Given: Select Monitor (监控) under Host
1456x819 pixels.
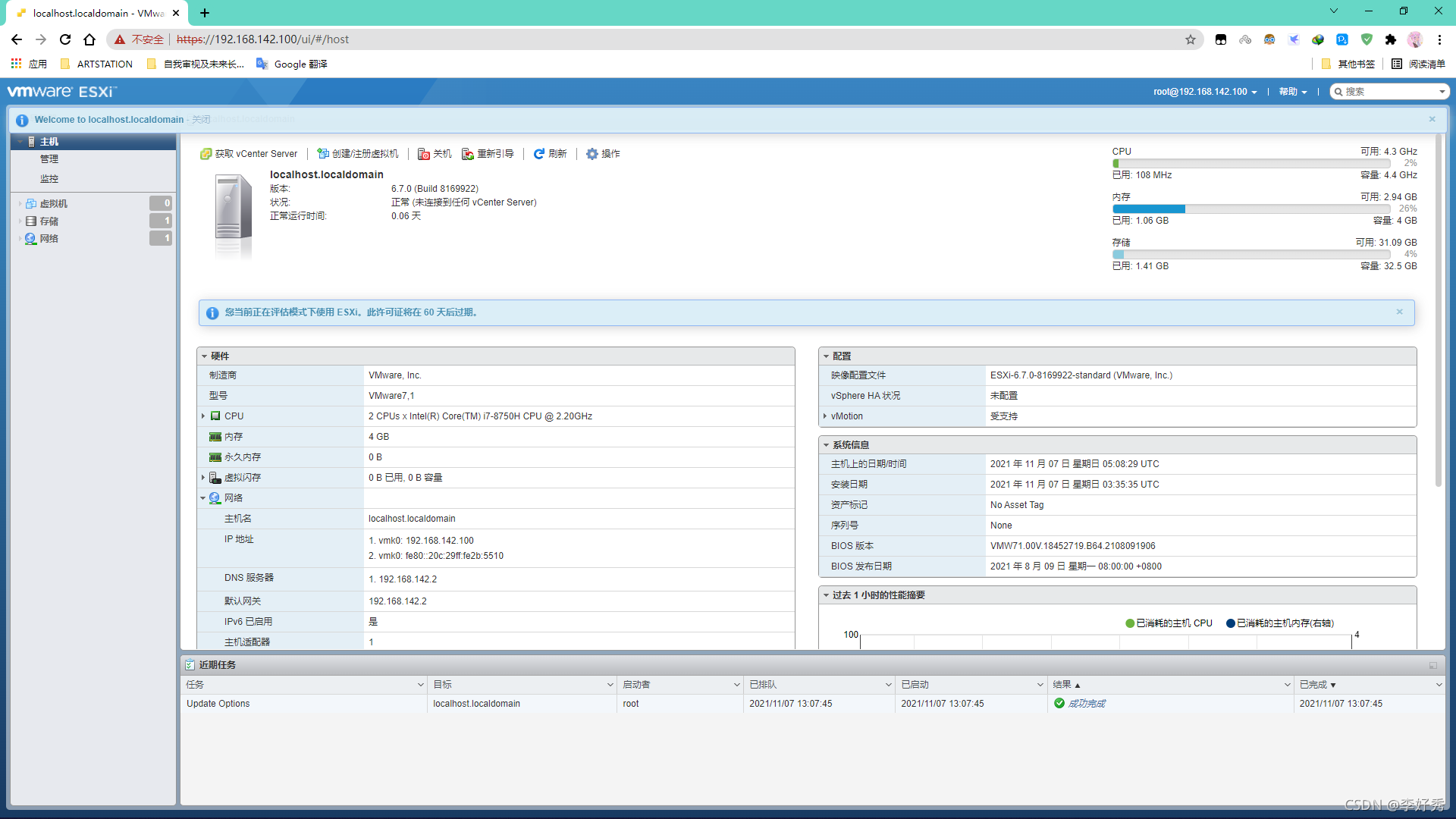Looking at the screenshot, I should pos(49,179).
